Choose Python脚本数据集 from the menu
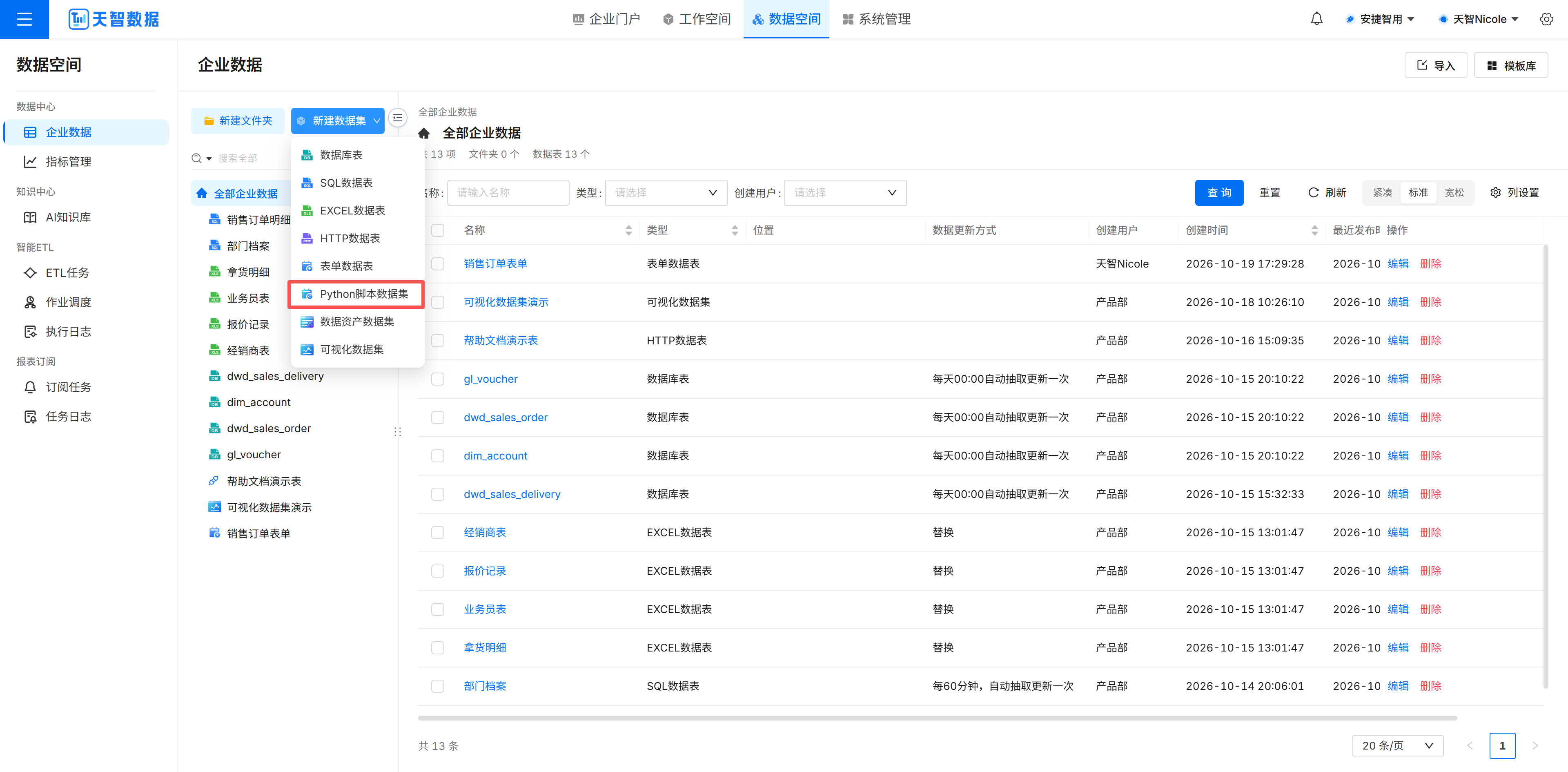The height and width of the screenshot is (772, 1568). coord(356,294)
